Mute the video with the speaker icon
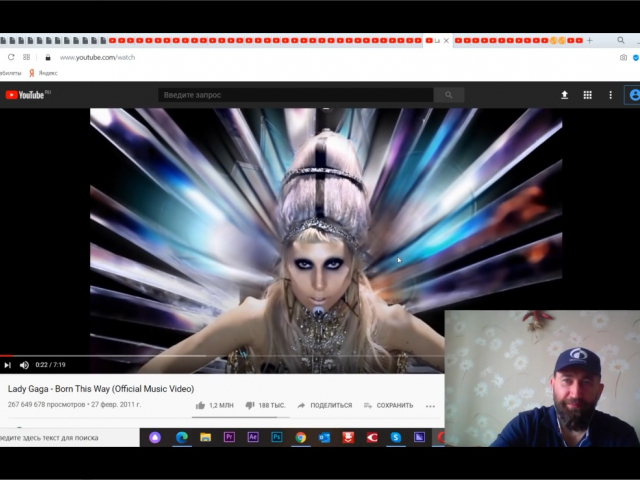 click(x=24, y=365)
